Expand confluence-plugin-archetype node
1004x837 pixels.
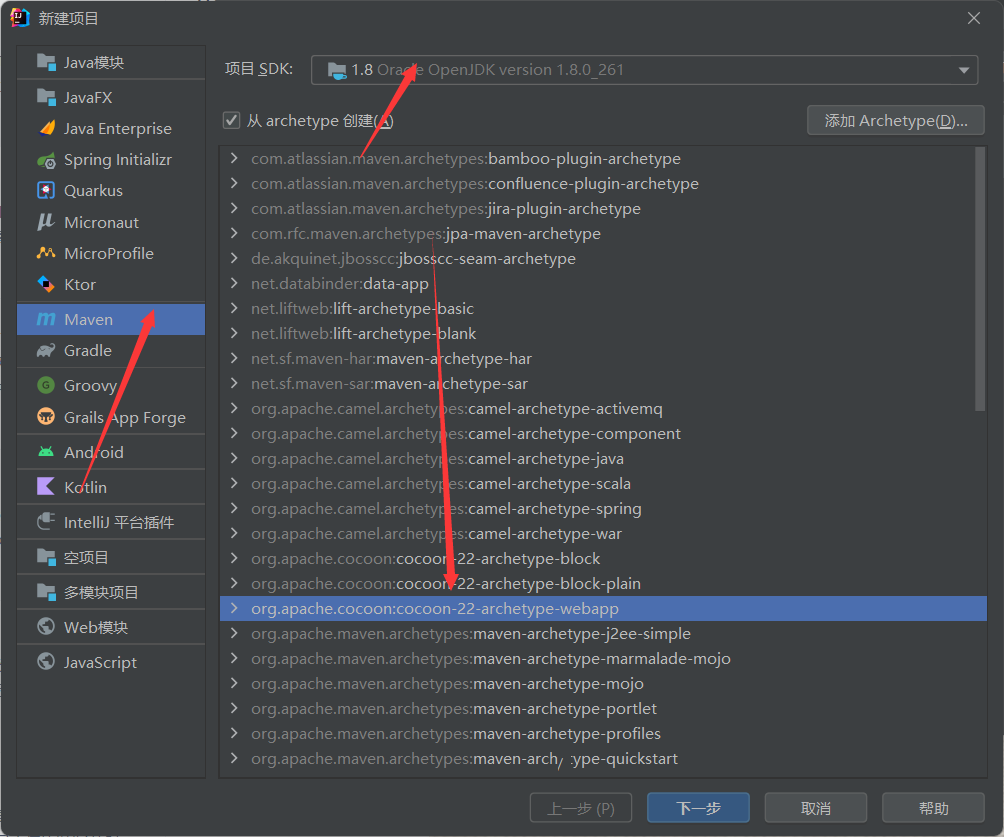coord(234,183)
